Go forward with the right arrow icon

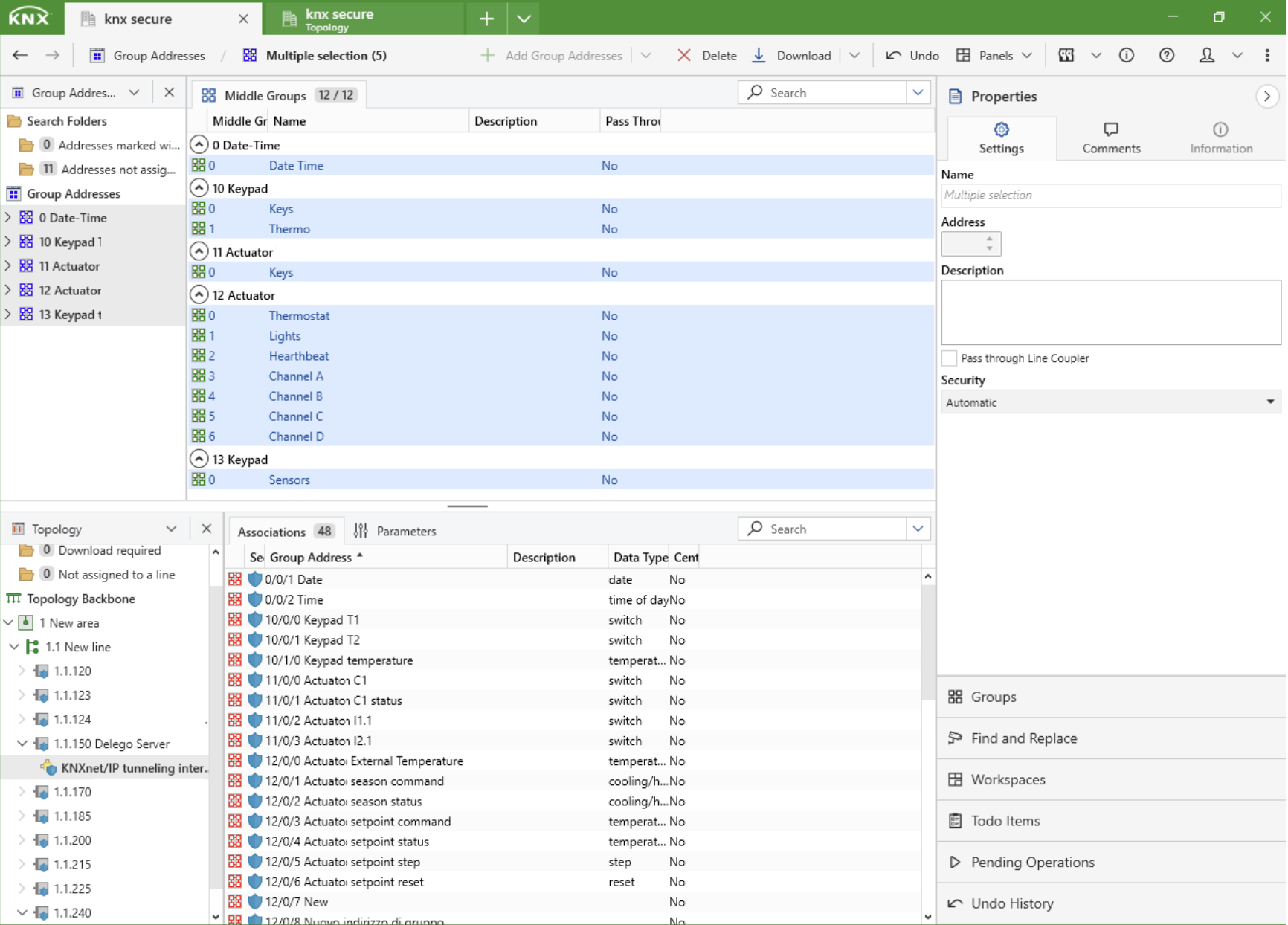pyautogui.click(x=52, y=55)
